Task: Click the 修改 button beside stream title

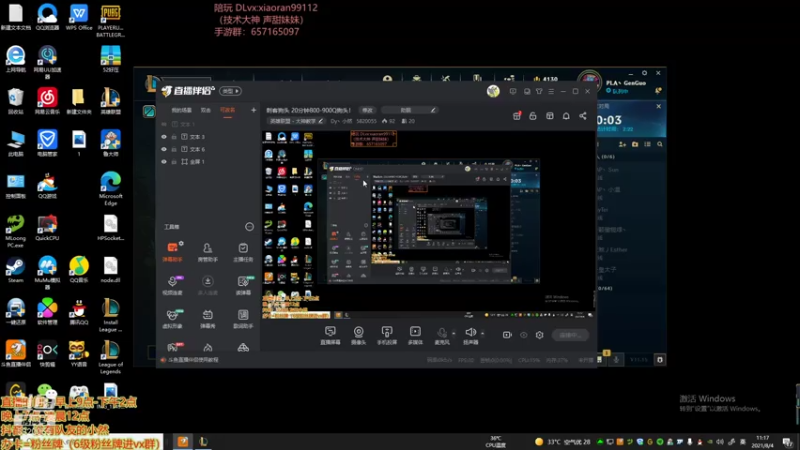Action: (x=367, y=110)
